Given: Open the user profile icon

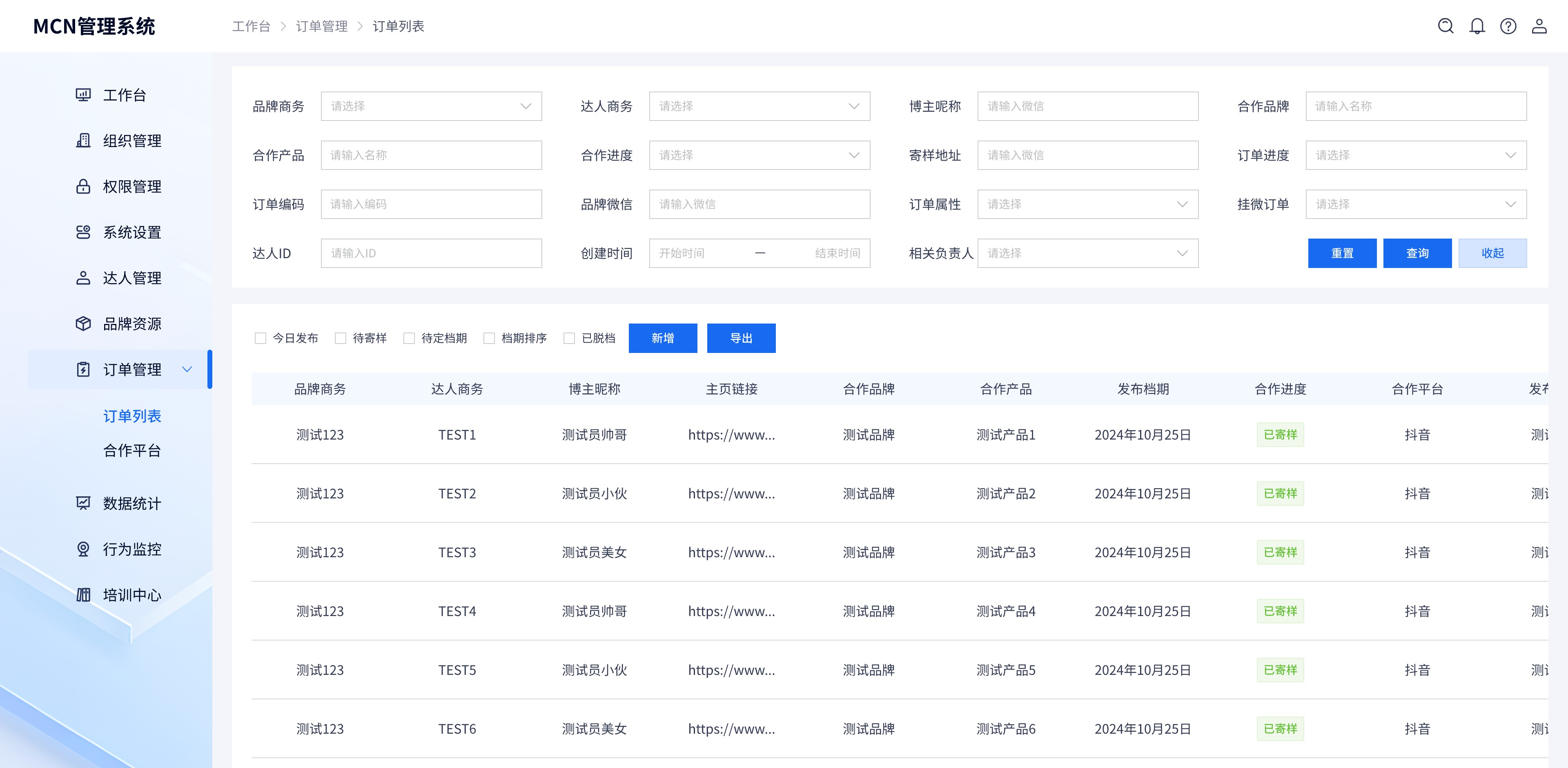Looking at the screenshot, I should tap(1539, 26).
